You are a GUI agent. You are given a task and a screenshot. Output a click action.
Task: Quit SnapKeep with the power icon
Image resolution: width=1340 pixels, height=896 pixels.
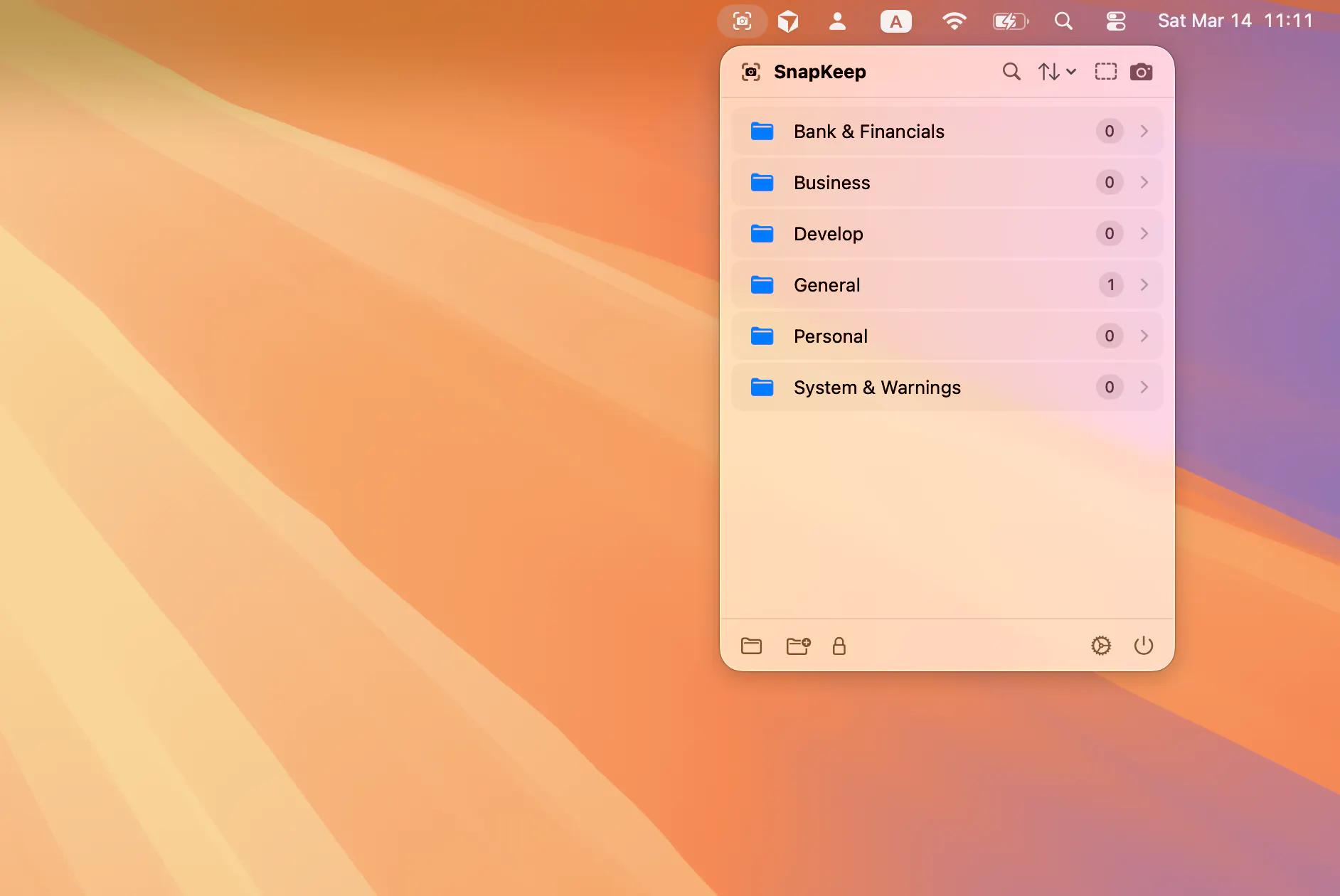1144,646
